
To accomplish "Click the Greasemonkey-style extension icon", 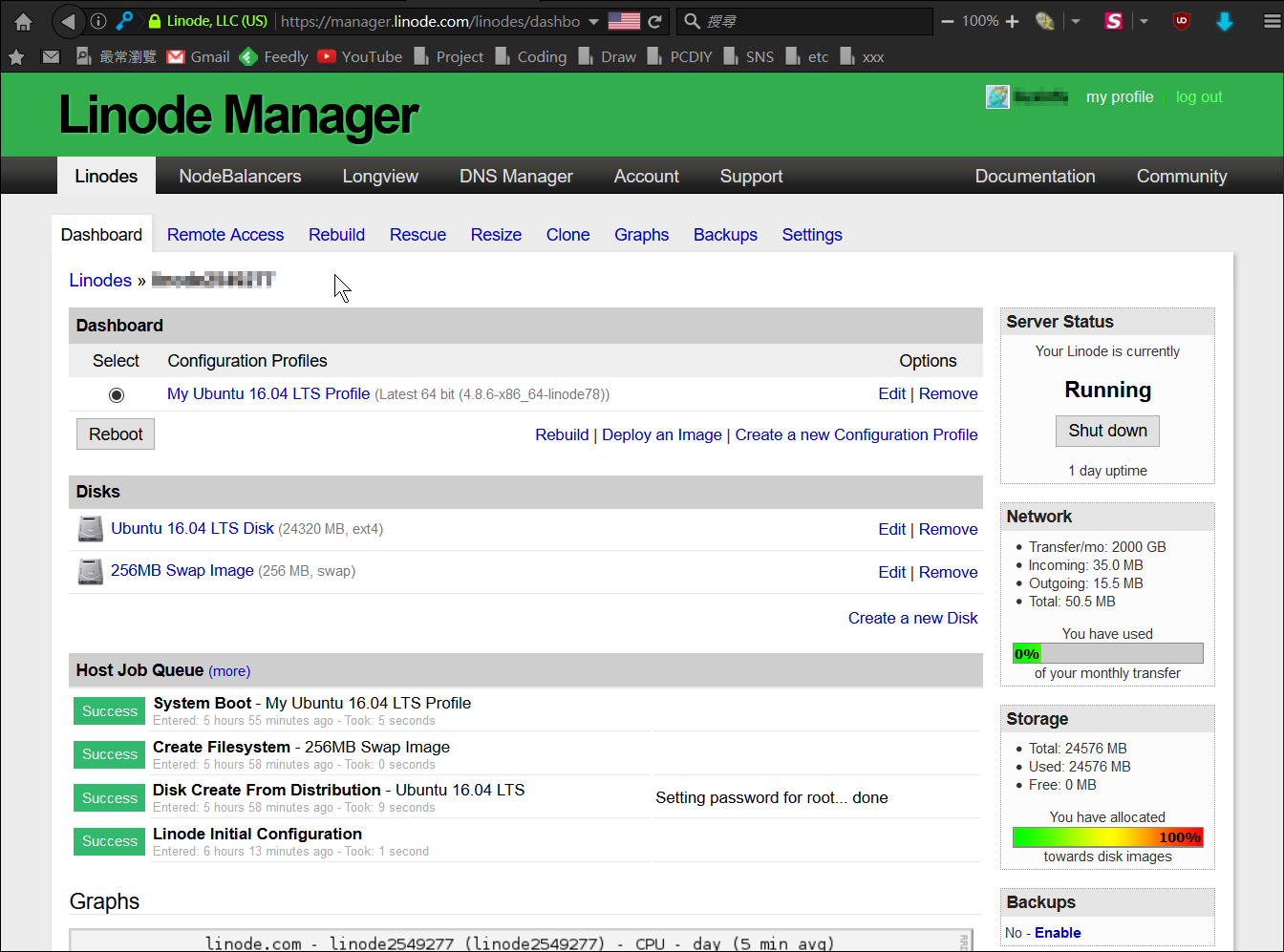I will (x=1045, y=21).
